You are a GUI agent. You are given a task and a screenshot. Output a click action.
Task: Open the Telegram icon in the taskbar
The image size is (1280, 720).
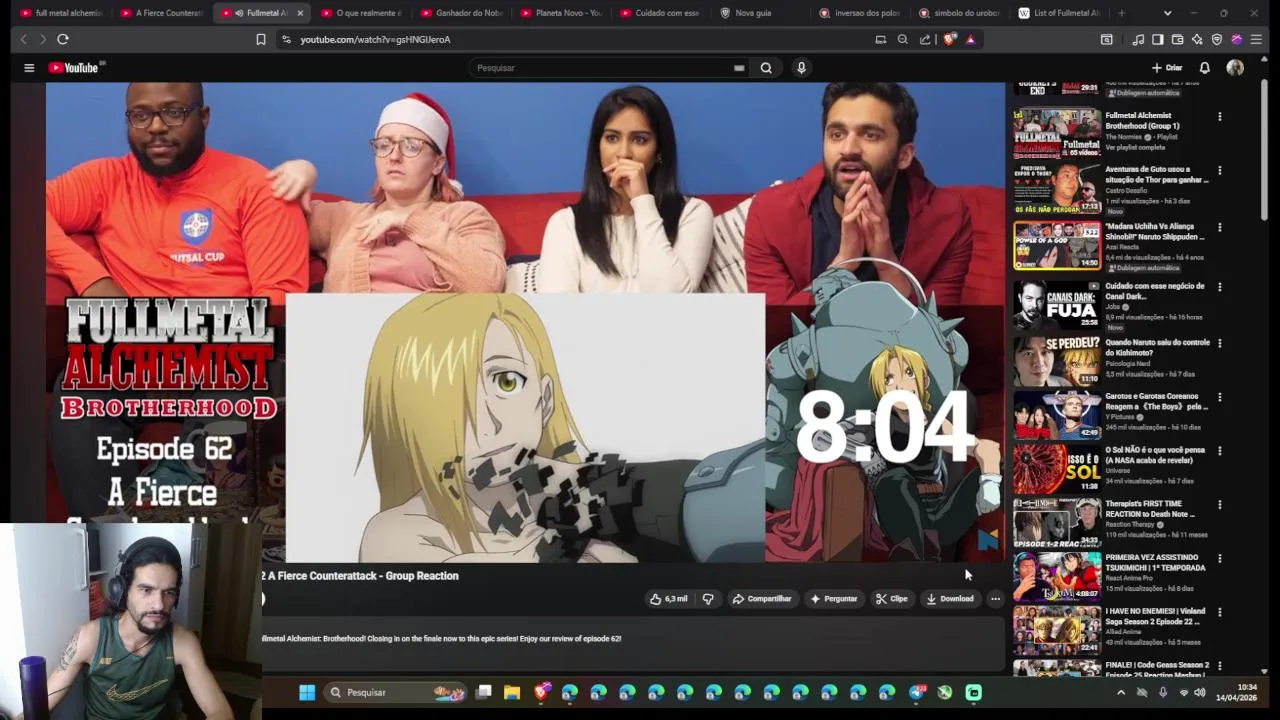coord(916,692)
